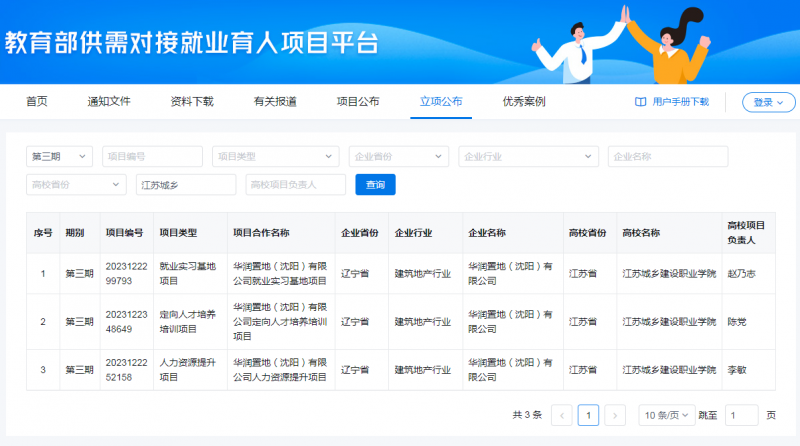The width and height of the screenshot is (800, 446).
Task: Click the jump-to-page number field
Action: click(741, 415)
